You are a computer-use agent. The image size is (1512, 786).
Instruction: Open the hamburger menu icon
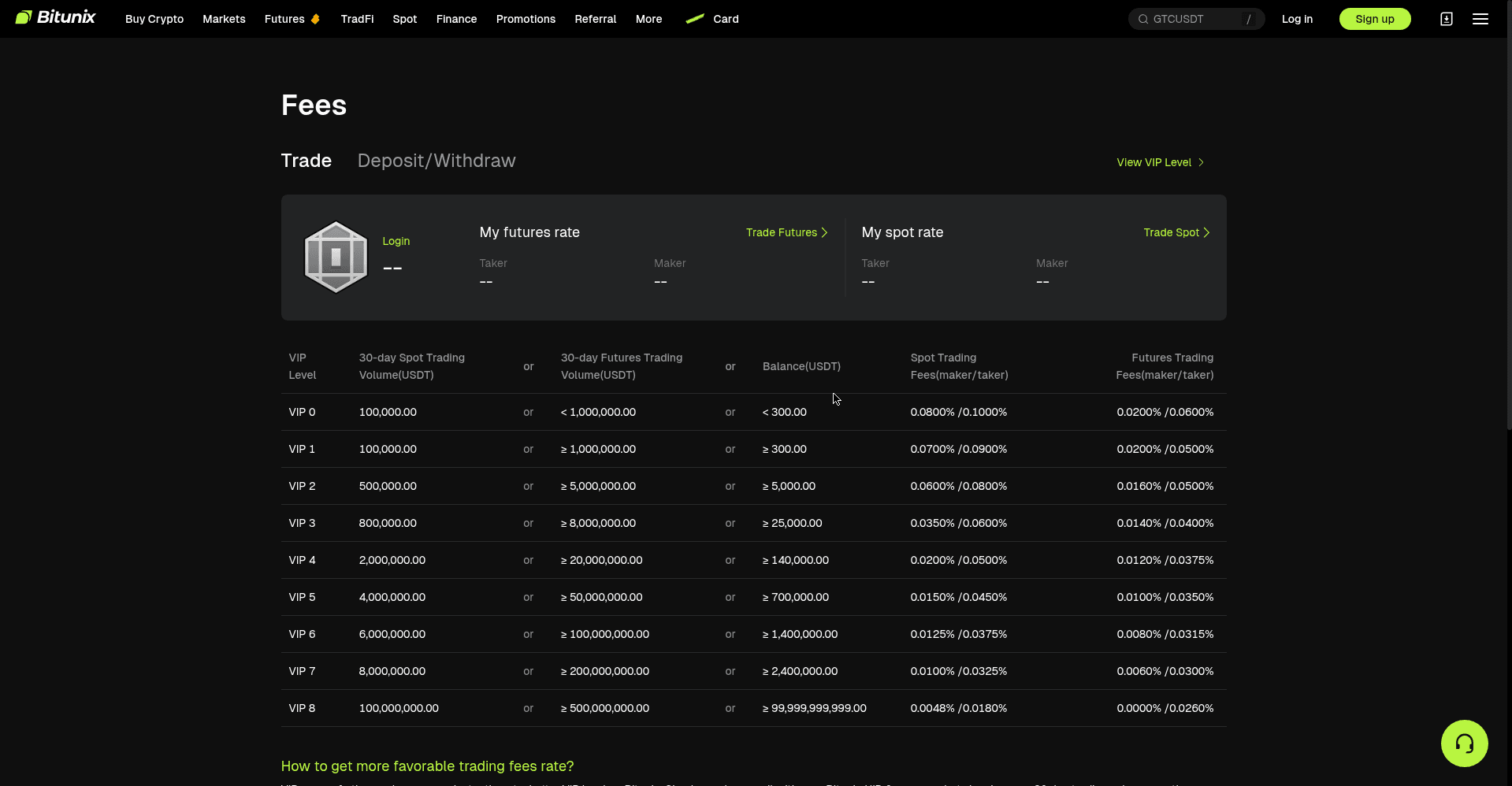1480,19
